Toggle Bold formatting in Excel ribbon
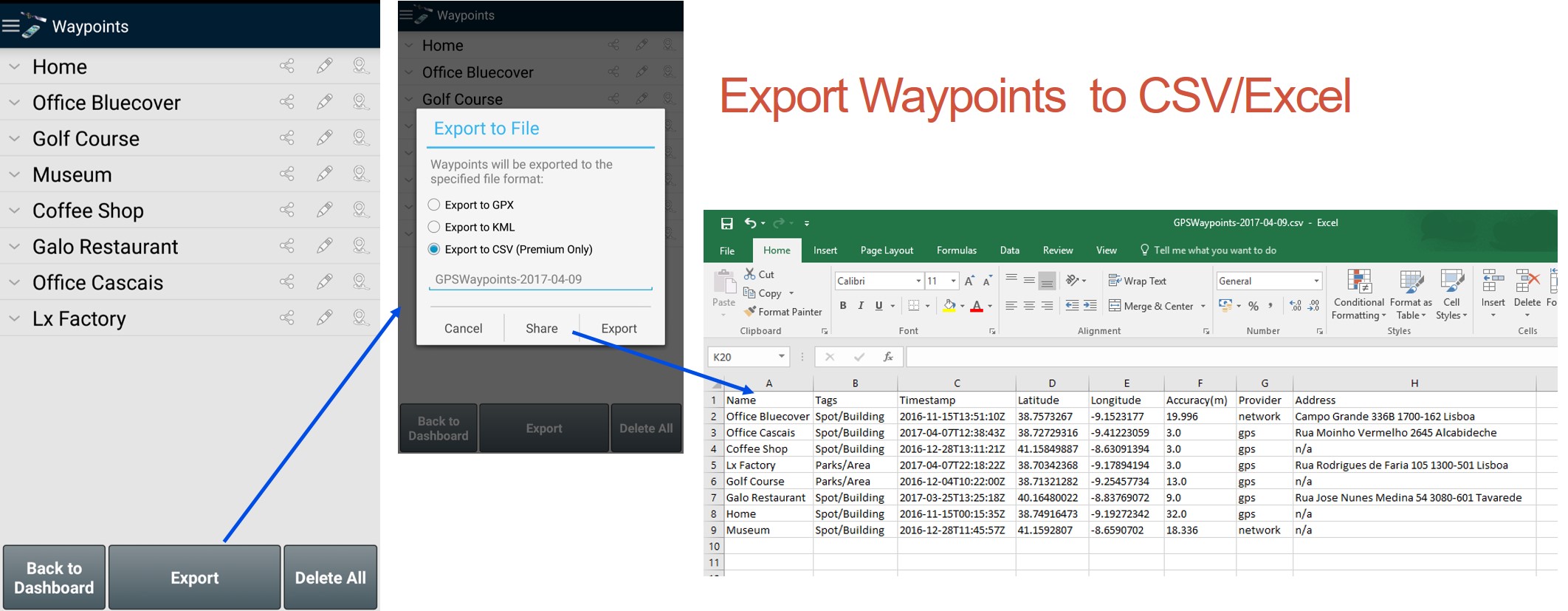 [843, 306]
